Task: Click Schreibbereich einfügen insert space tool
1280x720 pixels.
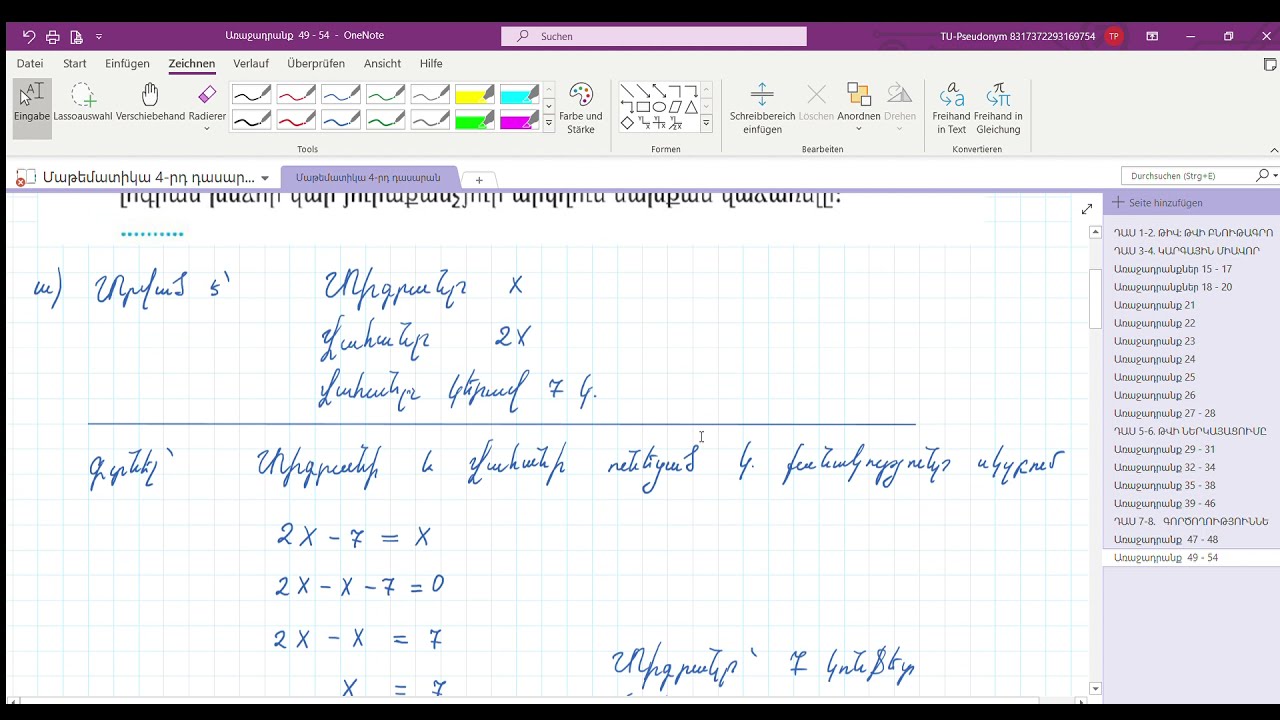Action: point(762,108)
